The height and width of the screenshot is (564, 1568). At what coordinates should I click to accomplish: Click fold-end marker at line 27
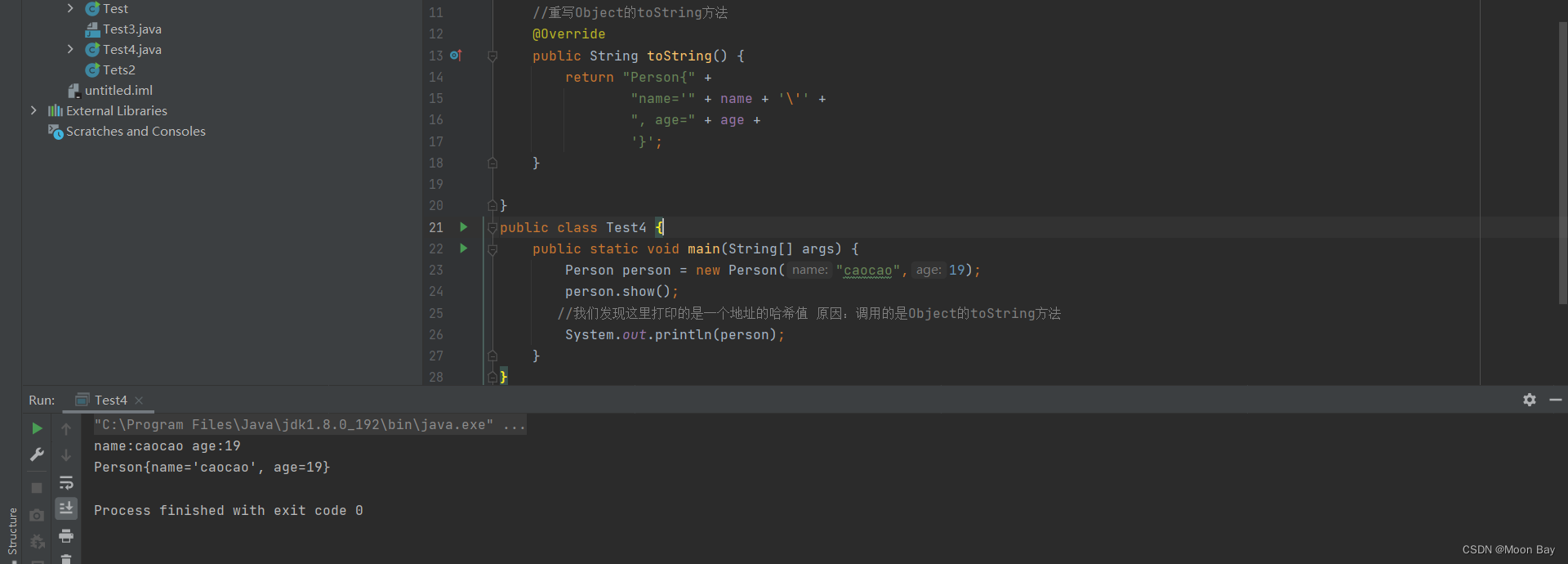(492, 356)
